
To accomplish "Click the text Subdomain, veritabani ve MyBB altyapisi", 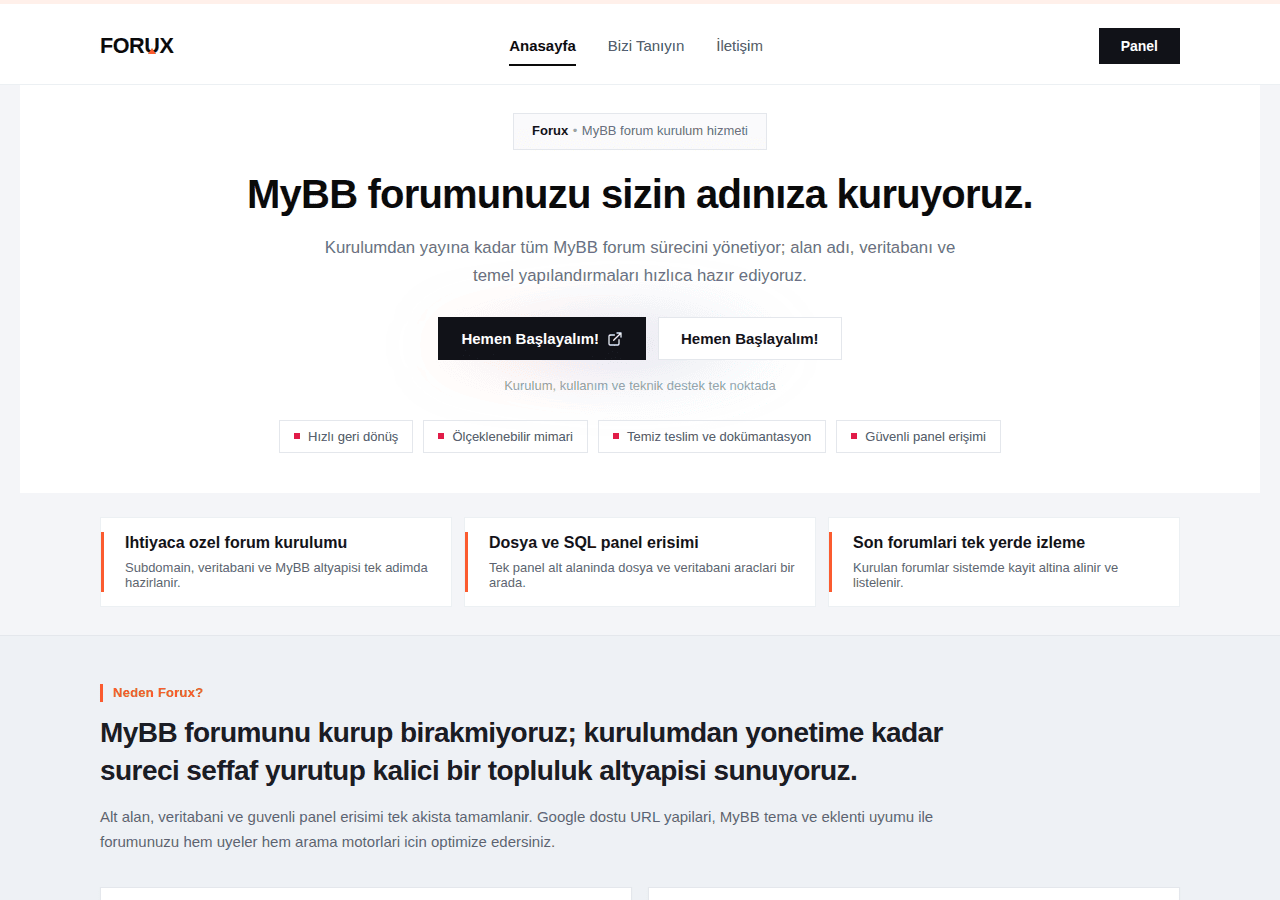I will click(x=276, y=575).
